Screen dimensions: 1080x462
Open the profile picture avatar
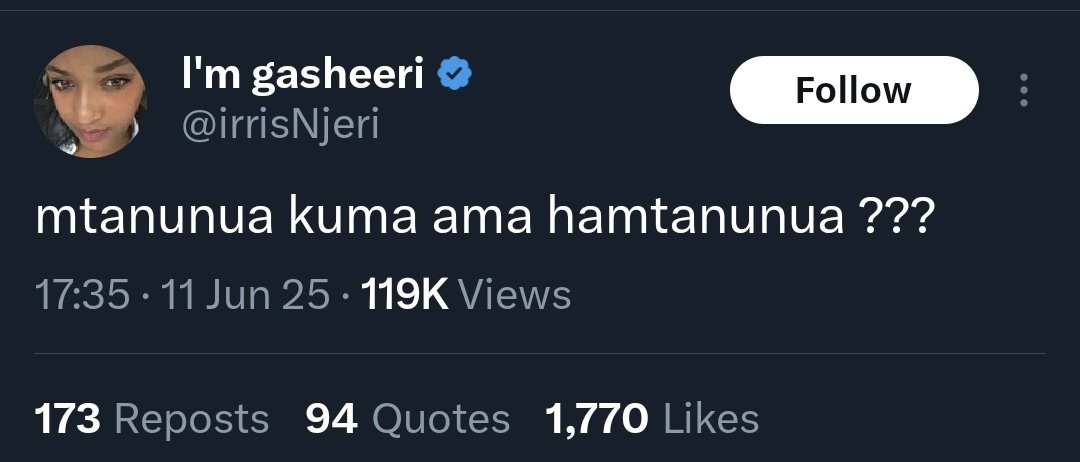click(x=90, y=101)
